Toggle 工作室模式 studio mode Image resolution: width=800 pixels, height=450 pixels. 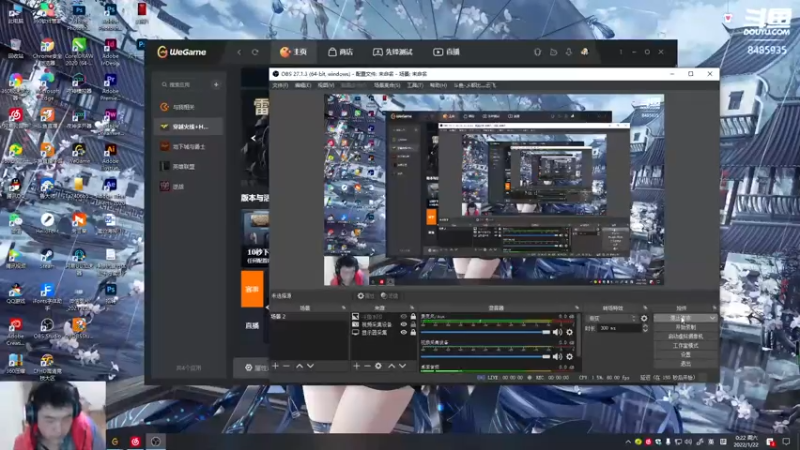(x=686, y=345)
